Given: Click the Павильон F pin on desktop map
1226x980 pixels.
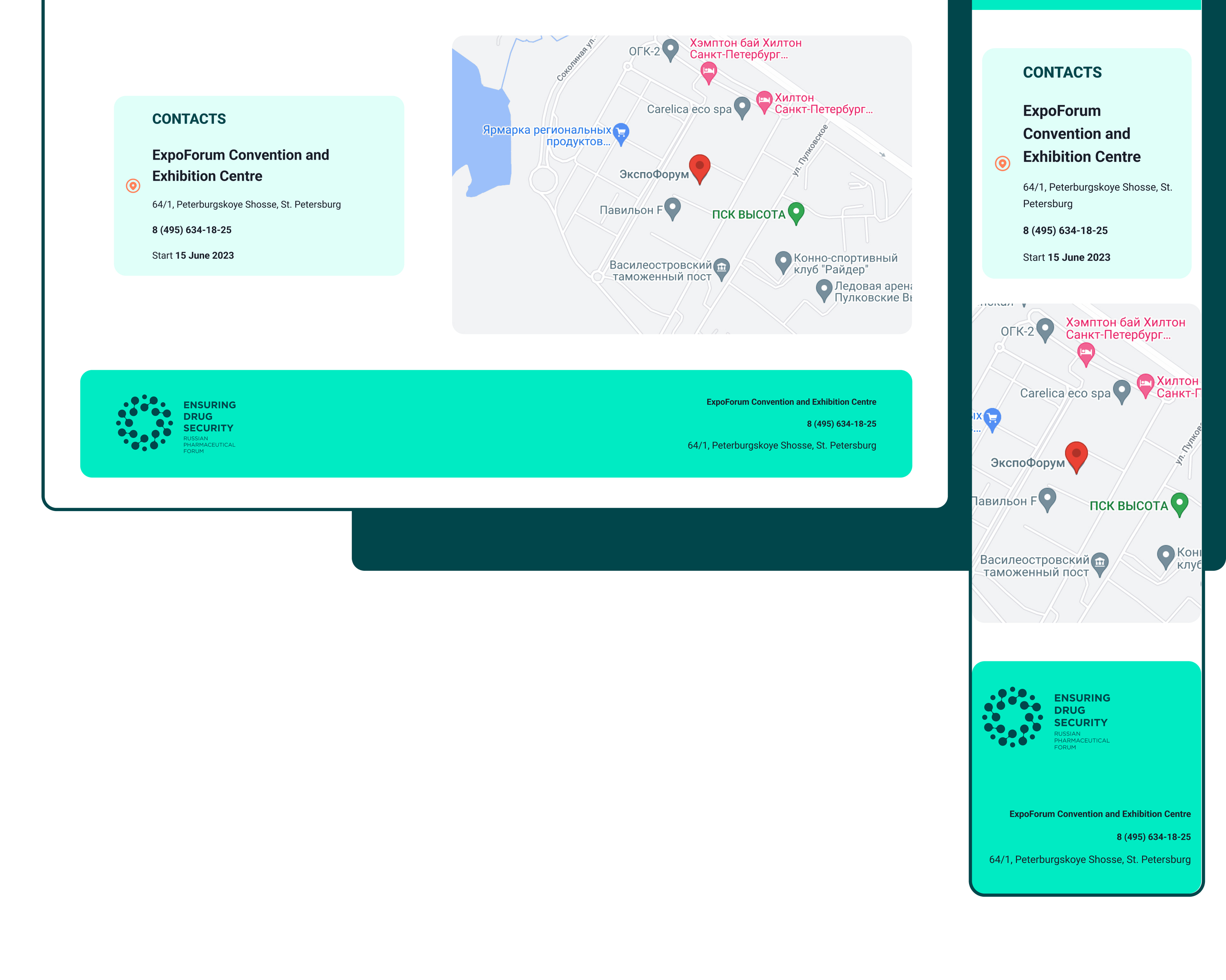Looking at the screenshot, I should coord(672,207).
